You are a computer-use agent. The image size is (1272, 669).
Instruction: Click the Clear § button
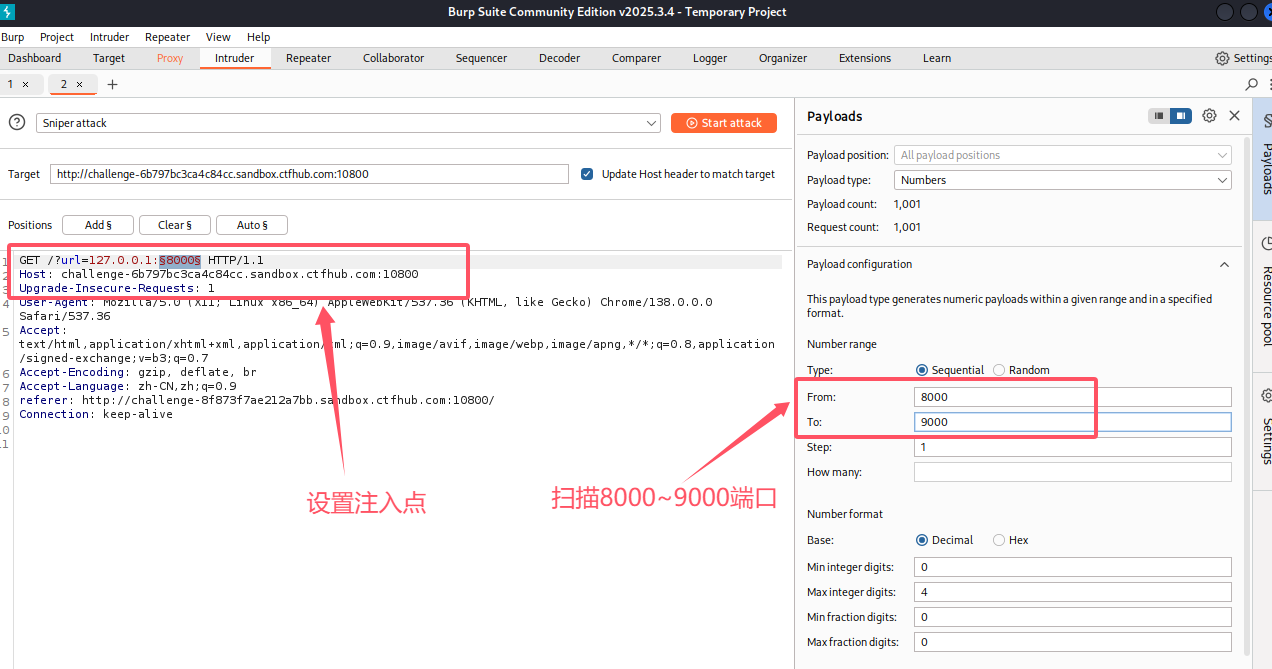(x=175, y=225)
